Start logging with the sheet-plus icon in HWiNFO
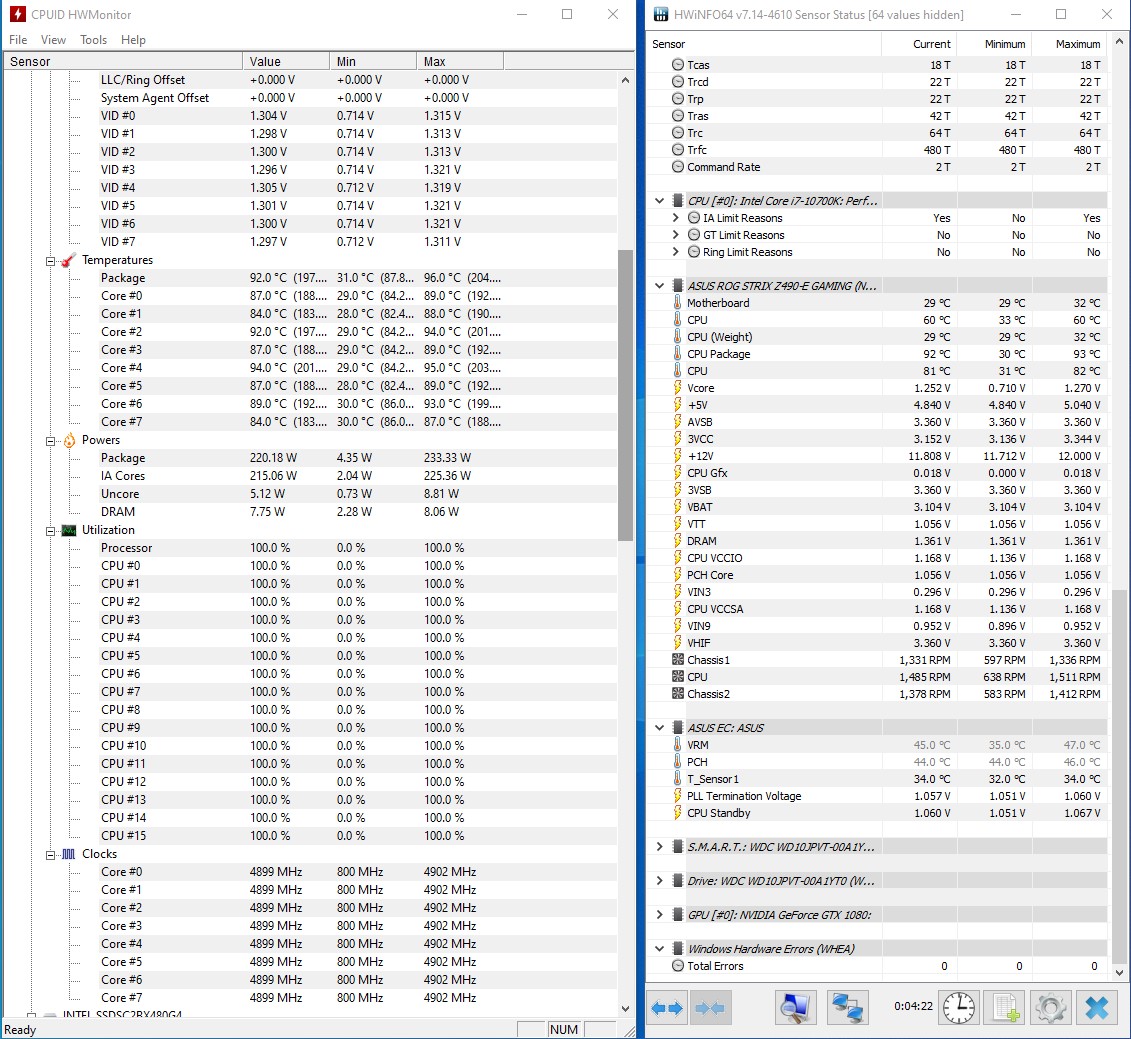1131x1039 pixels. click(x=1005, y=1007)
